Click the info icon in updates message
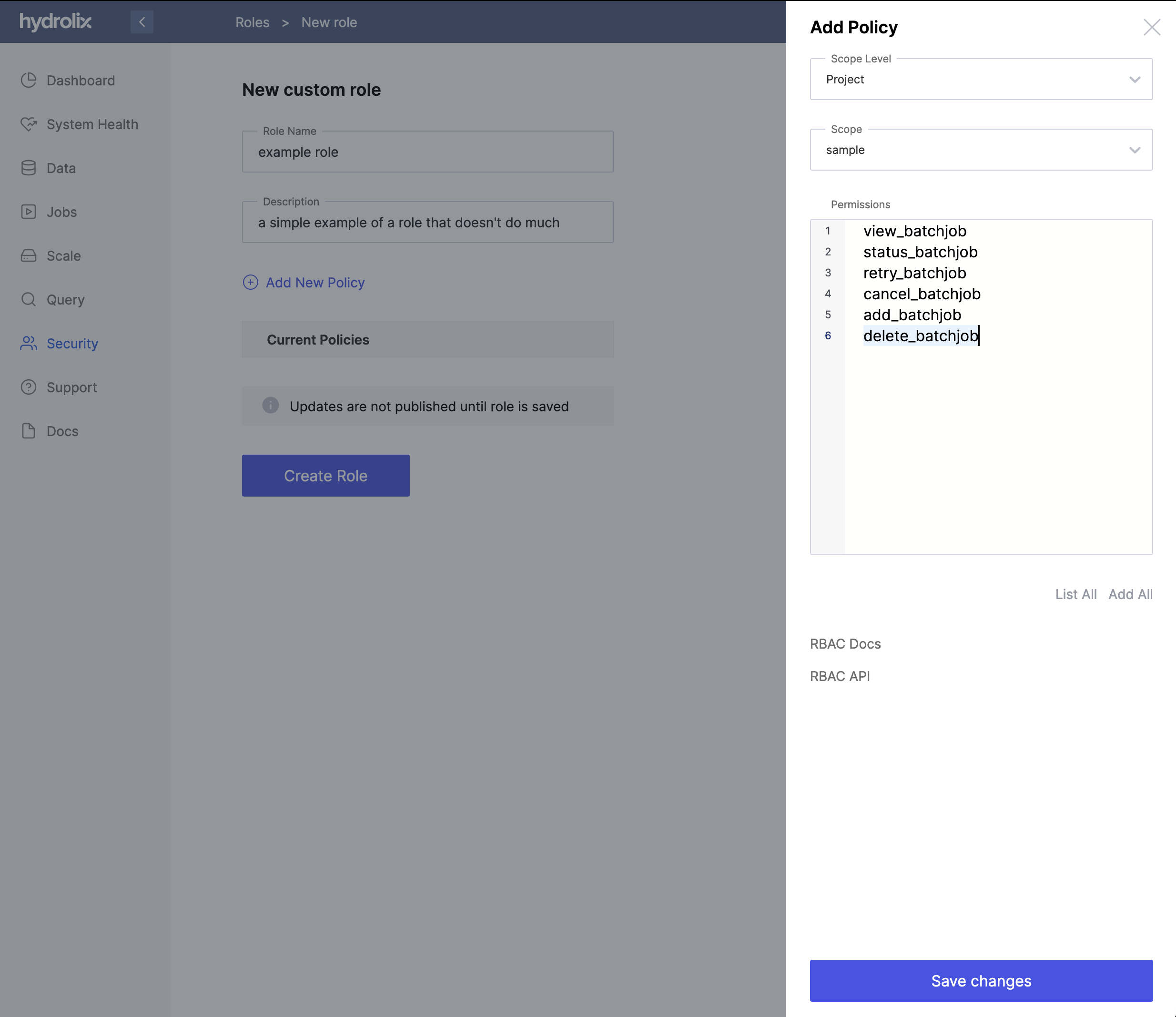 [x=270, y=405]
